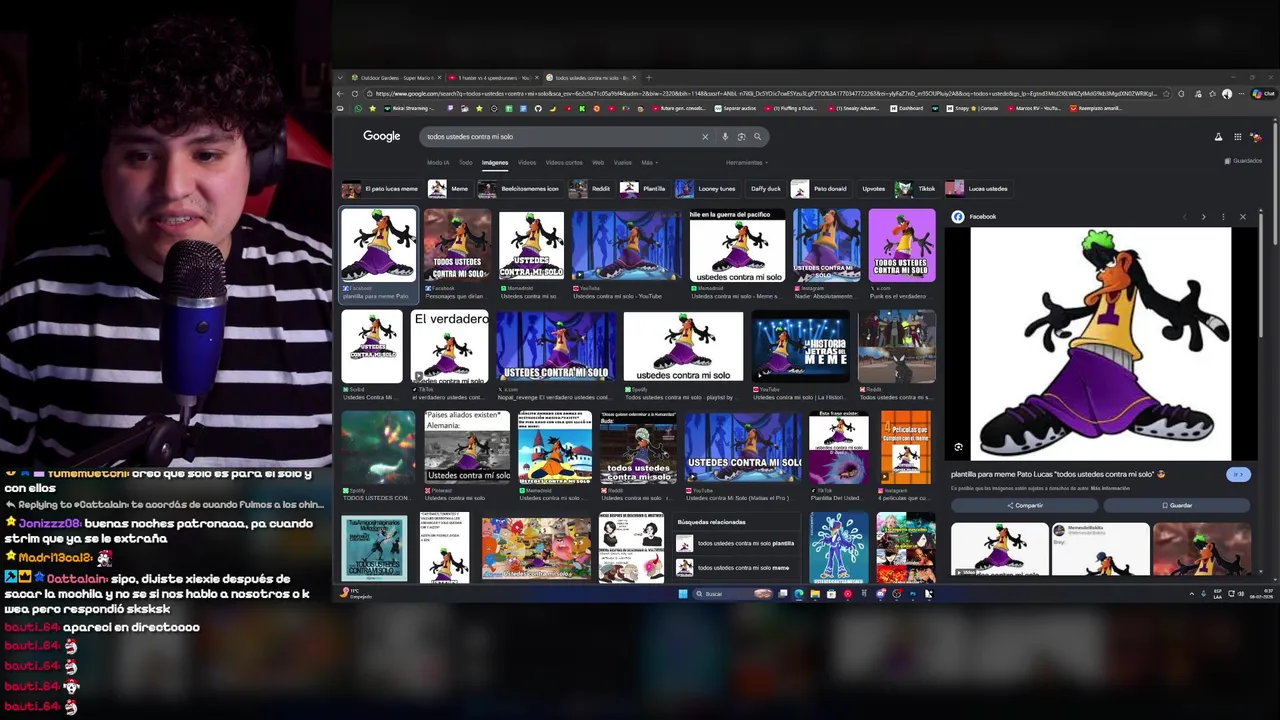Screen dimensions: 1280x720
Task: Clear the Google search box text
Action: [705, 137]
